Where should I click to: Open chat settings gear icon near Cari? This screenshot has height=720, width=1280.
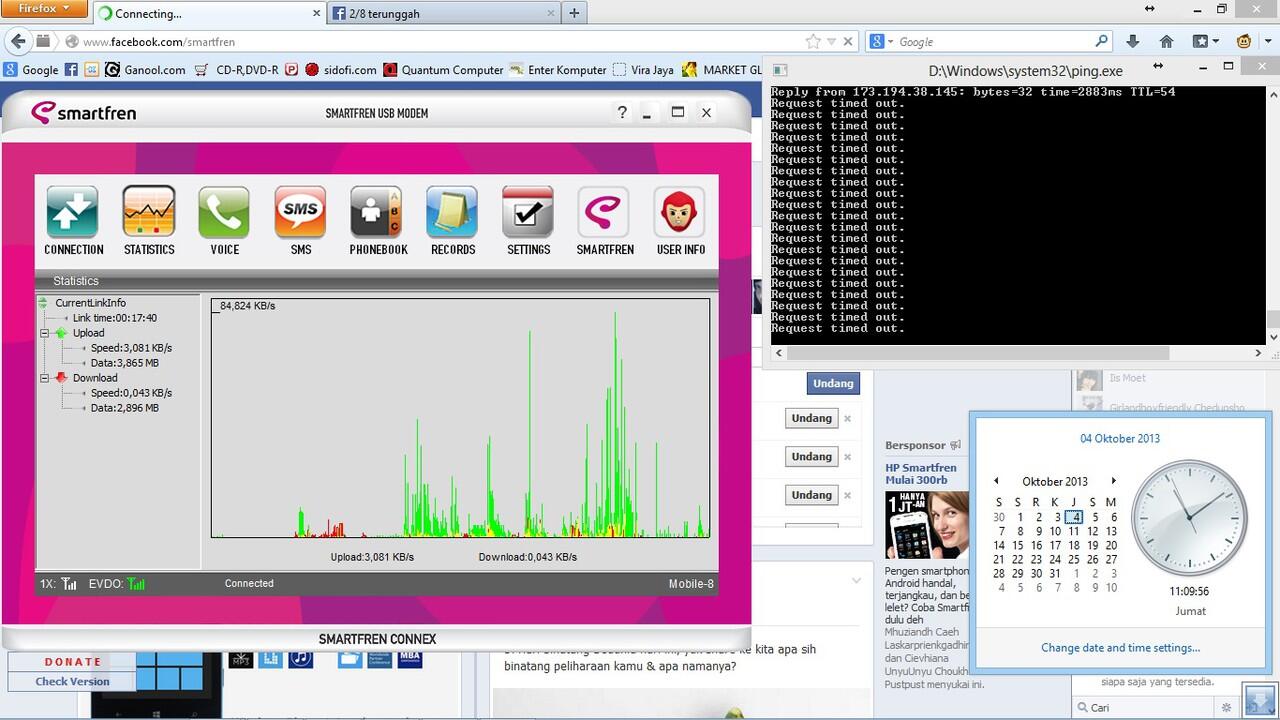(x=1227, y=708)
